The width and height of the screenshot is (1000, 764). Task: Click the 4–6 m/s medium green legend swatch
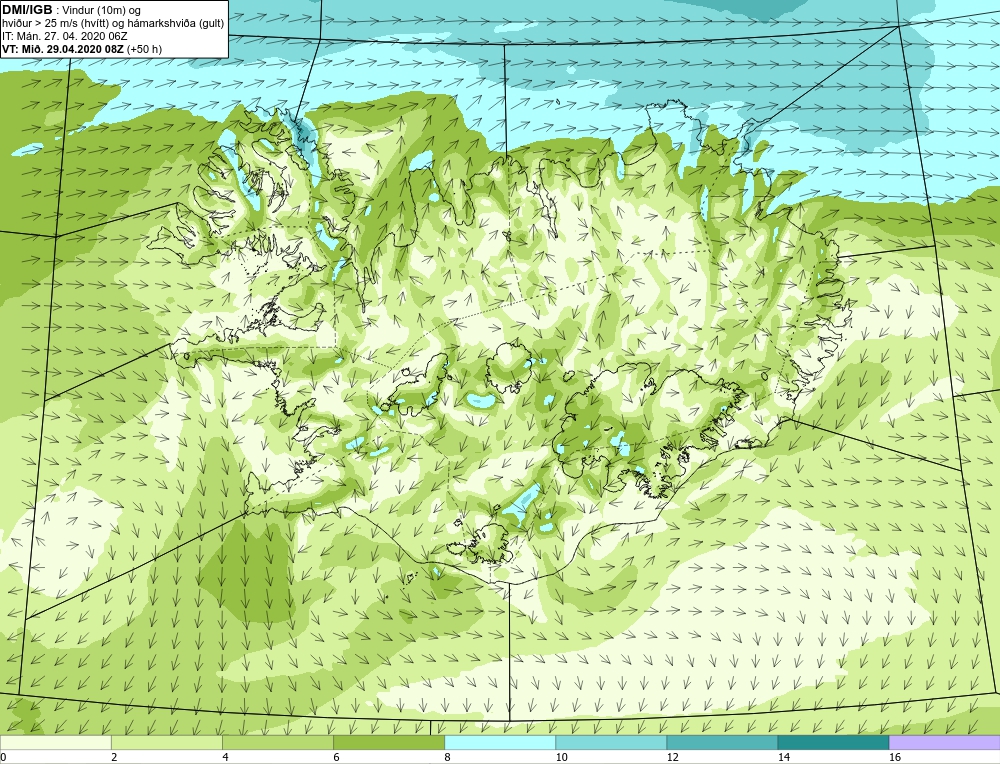click(x=277, y=742)
